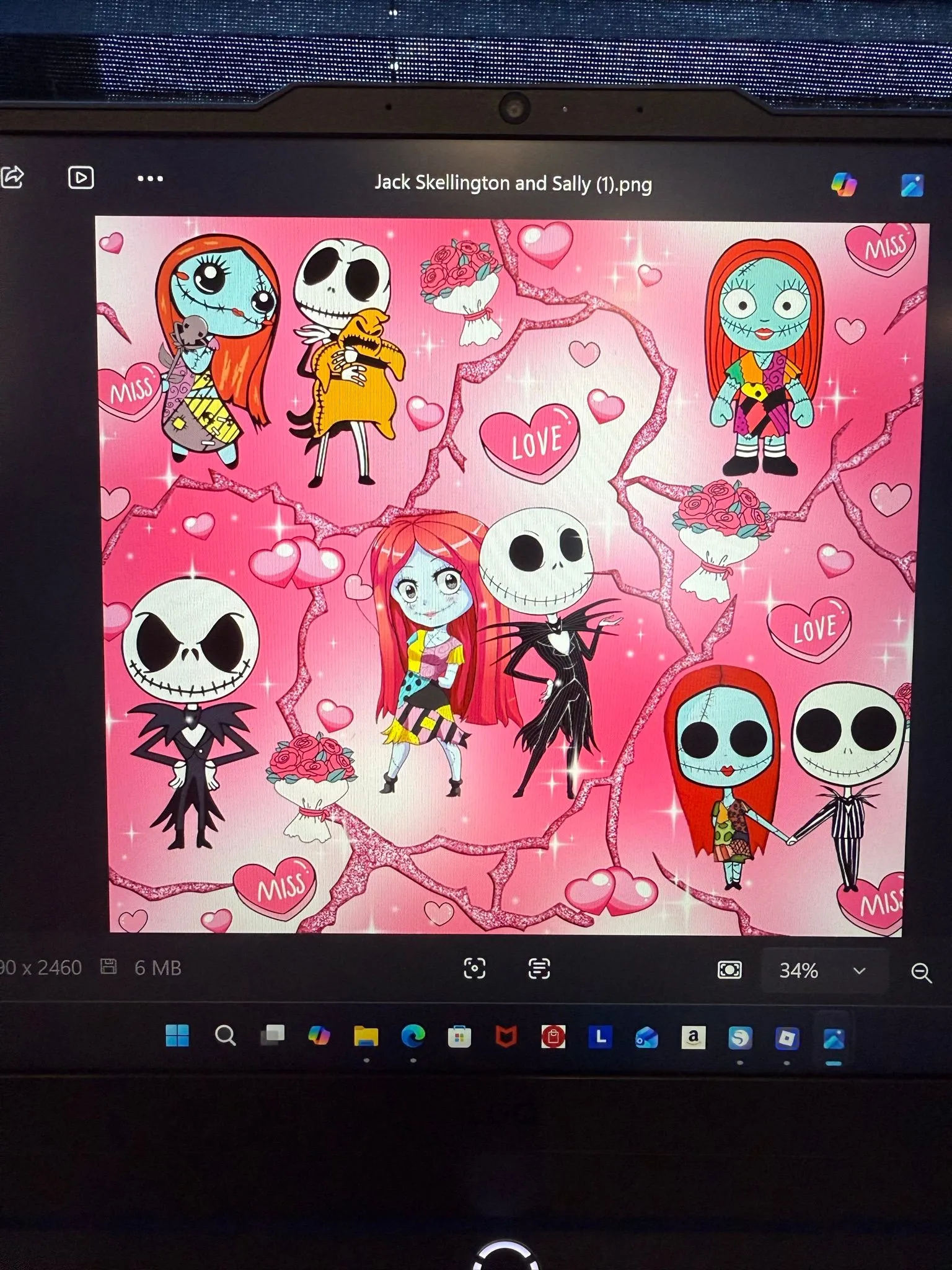The width and height of the screenshot is (952, 1270).
Task: Click the image dimensions ending in x 2460
Action: coord(41,967)
